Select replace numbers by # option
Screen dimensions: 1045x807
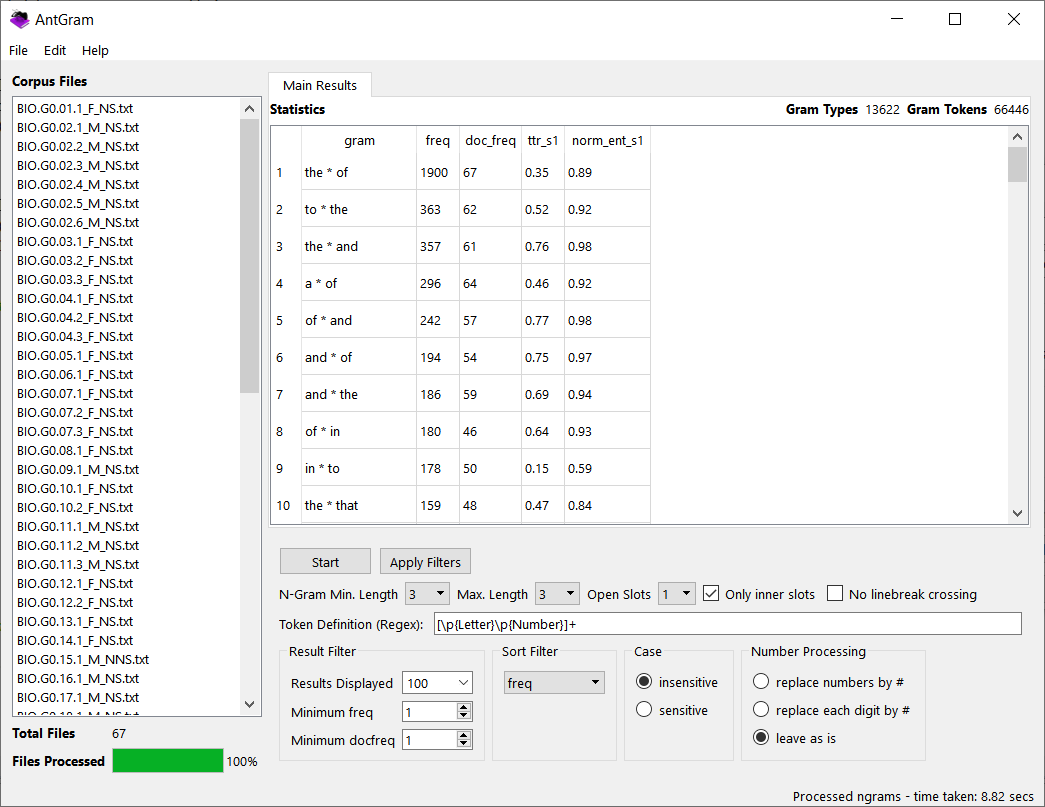[761, 682]
